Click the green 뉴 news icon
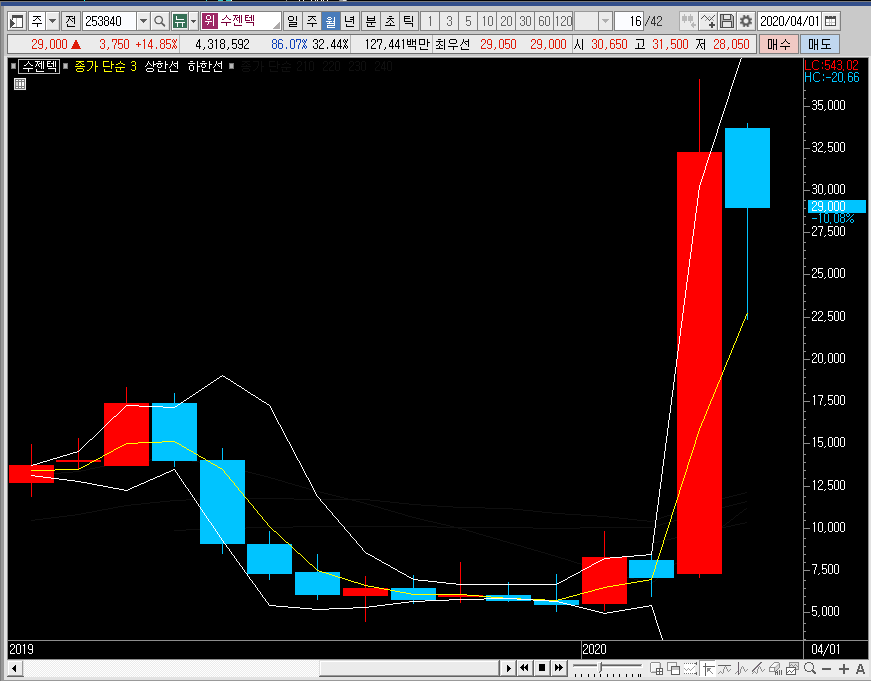 (179, 22)
